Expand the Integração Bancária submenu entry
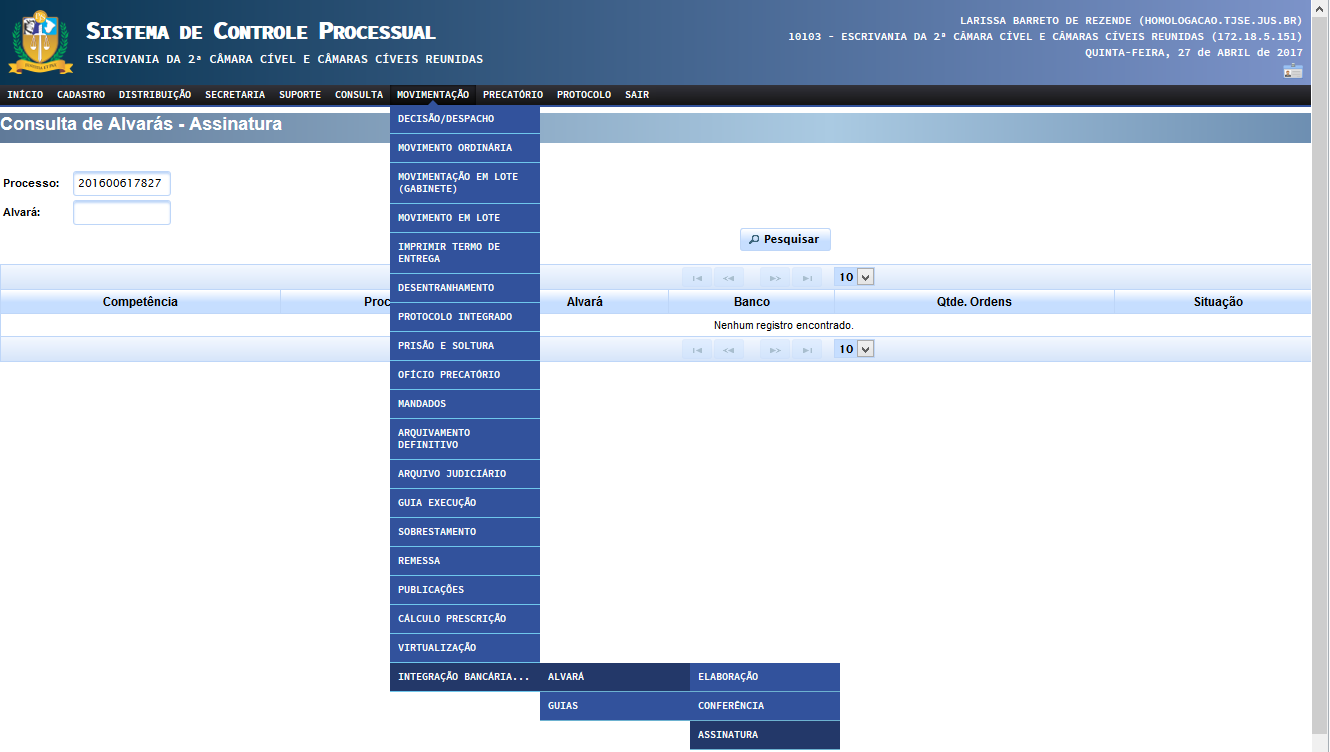Screen dimensions: 1330x752 pos(464,677)
